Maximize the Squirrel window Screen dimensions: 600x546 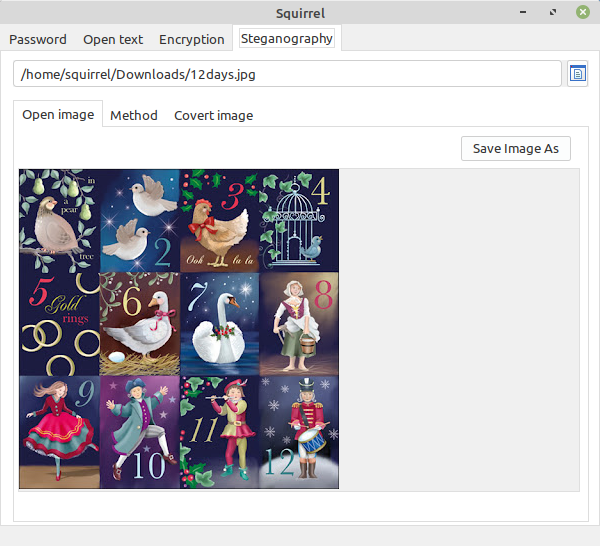tap(552, 13)
